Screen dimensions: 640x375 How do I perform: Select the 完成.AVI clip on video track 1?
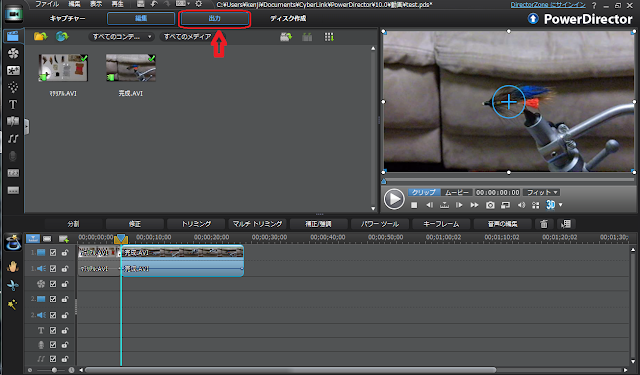click(182, 253)
